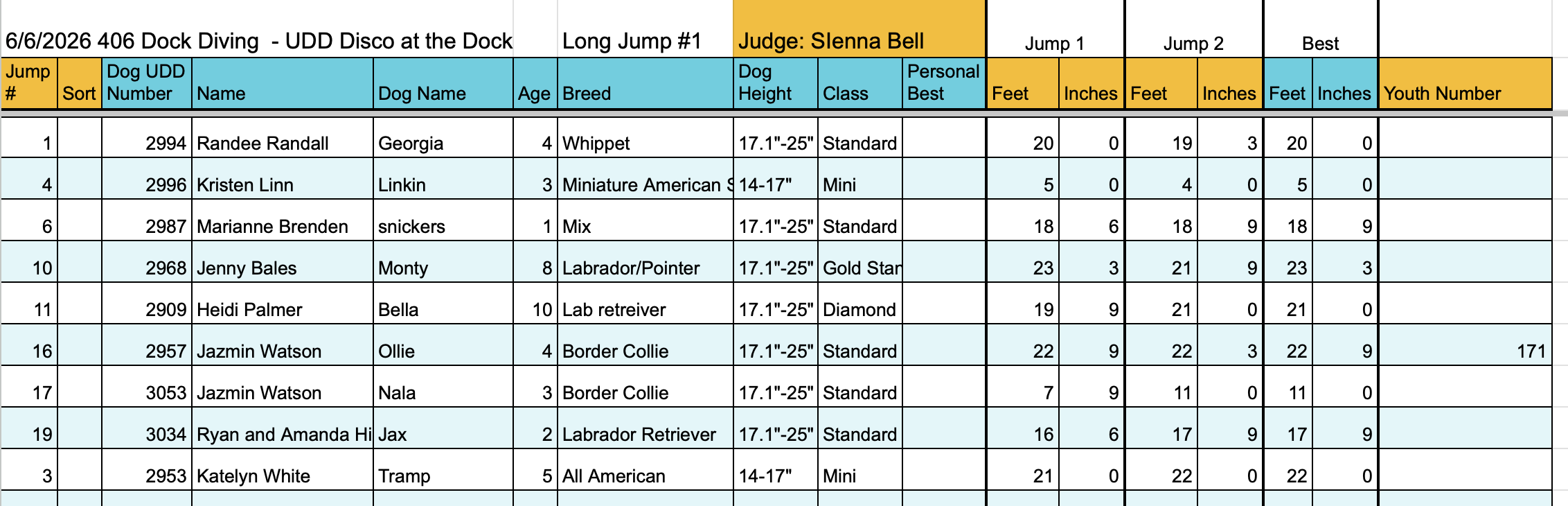Select the Labrador/Pointer breed cell

pyautogui.click(x=645, y=262)
